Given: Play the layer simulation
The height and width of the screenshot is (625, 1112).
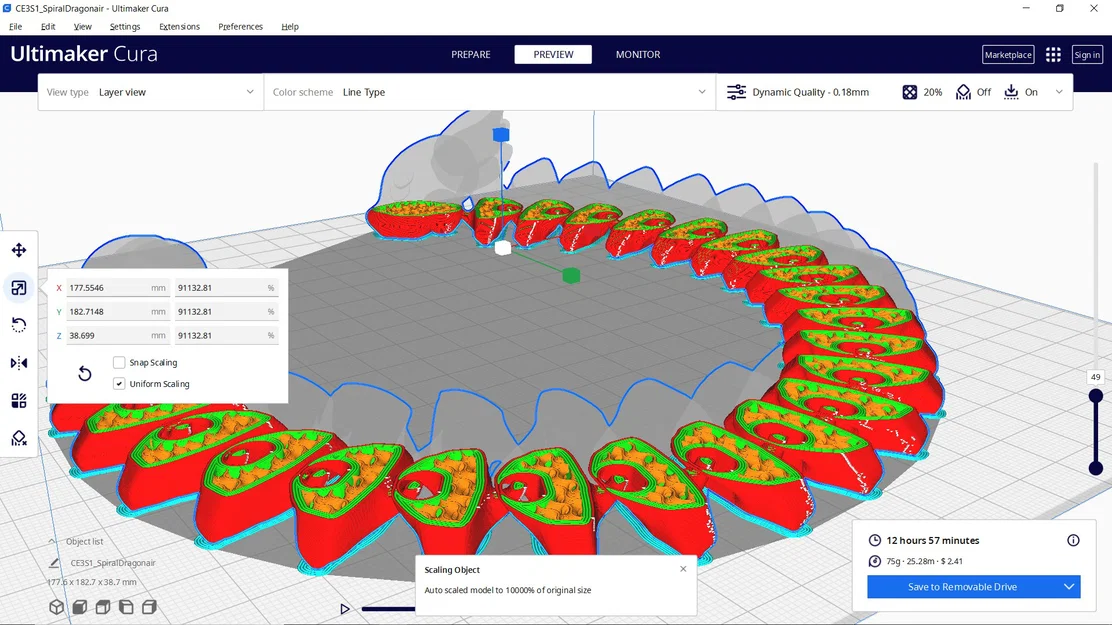Looking at the screenshot, I should pos(345,609).
